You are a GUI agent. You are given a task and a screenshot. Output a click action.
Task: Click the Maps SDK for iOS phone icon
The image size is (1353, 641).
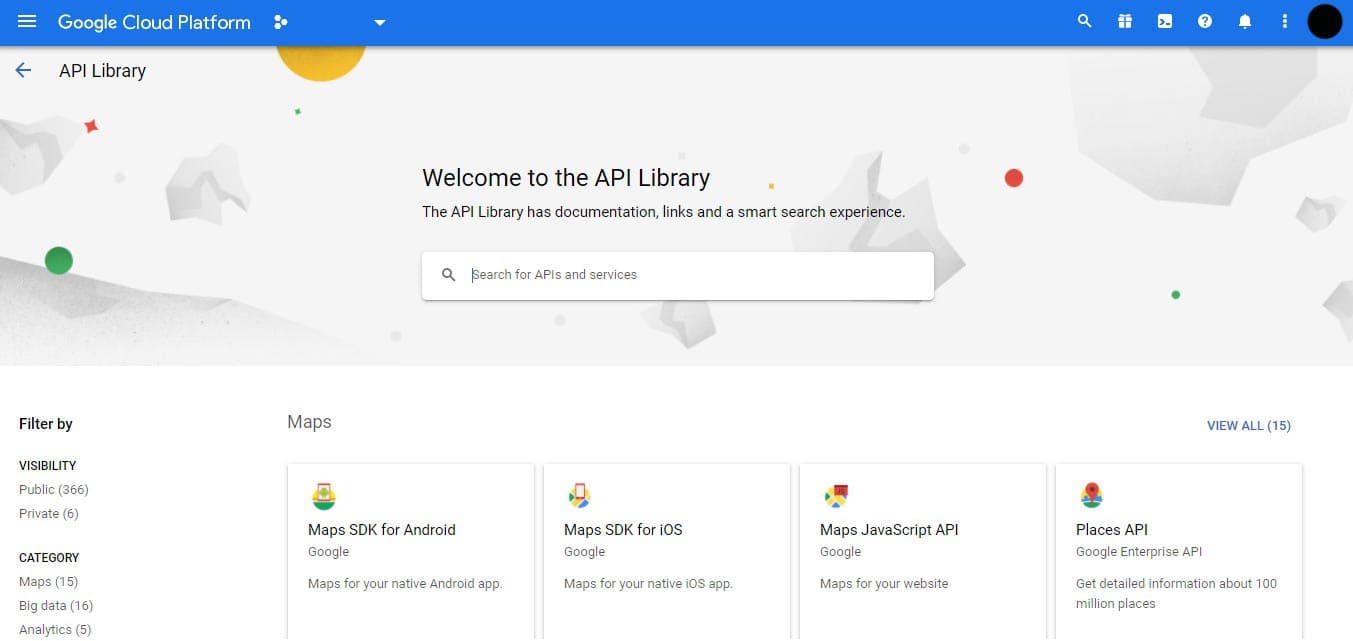[580, 494]
